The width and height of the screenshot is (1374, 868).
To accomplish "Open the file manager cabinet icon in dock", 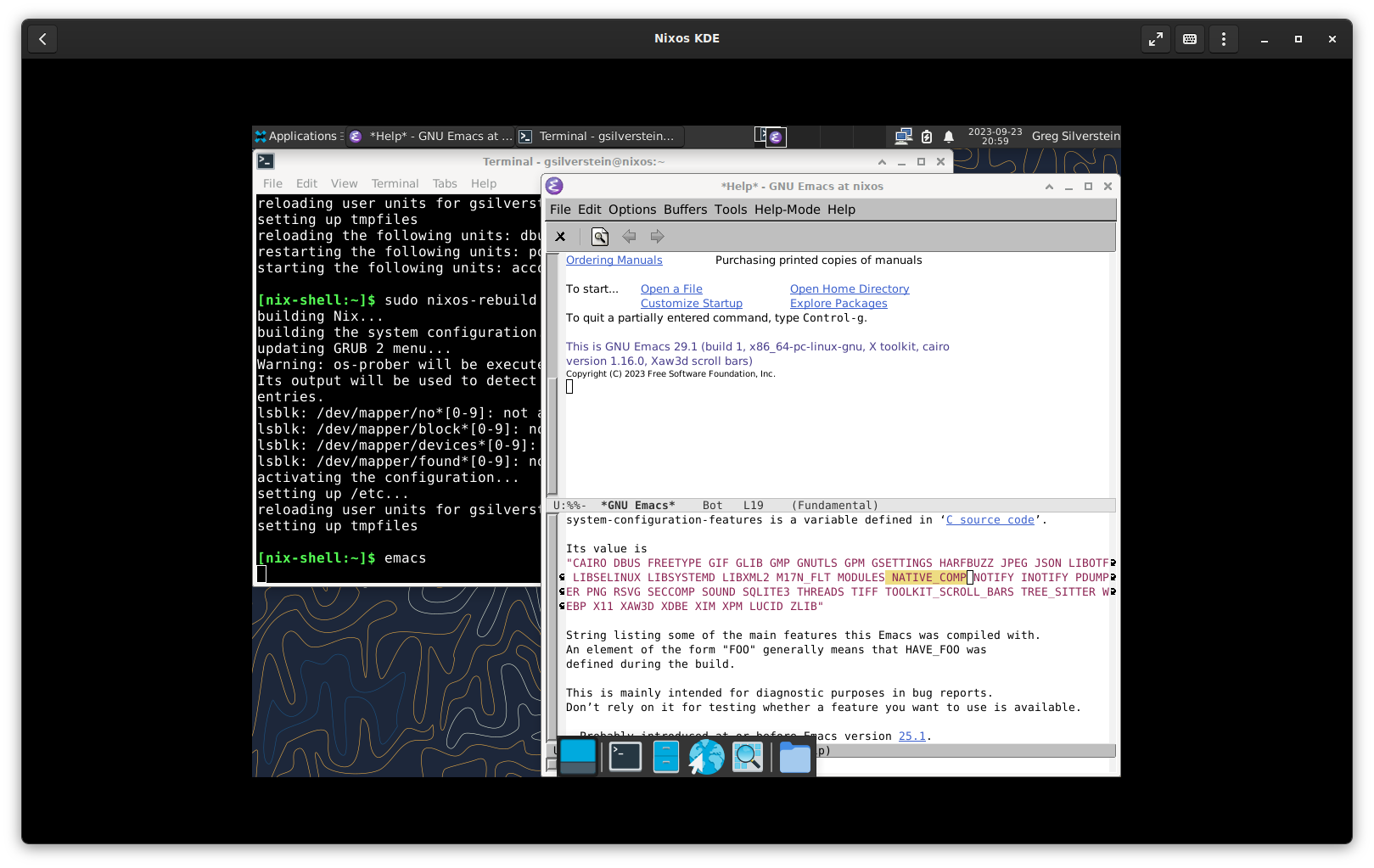I will click(x=666, y=757).
